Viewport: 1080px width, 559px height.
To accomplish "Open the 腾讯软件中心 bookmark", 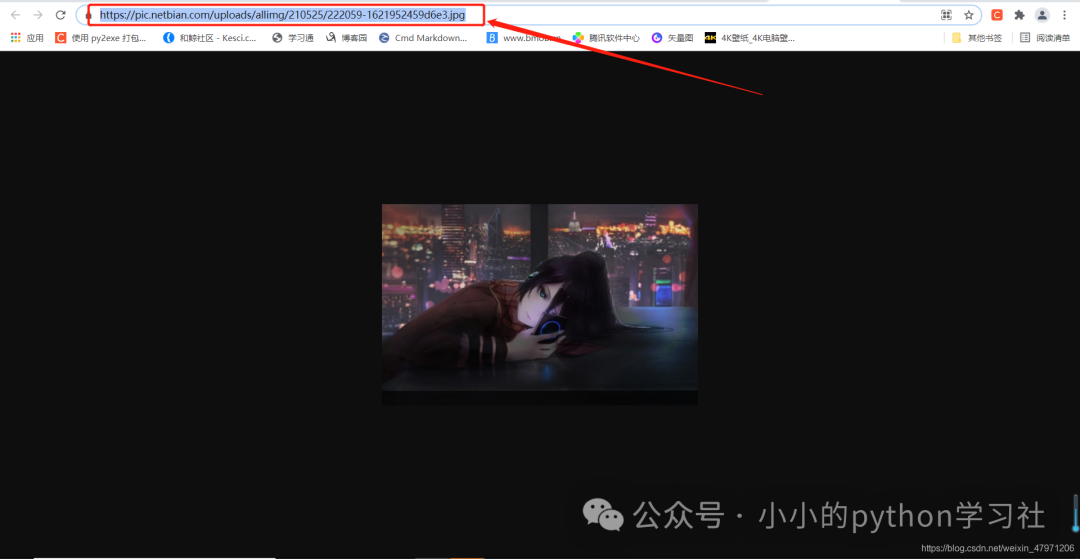I will pos(606,38).
